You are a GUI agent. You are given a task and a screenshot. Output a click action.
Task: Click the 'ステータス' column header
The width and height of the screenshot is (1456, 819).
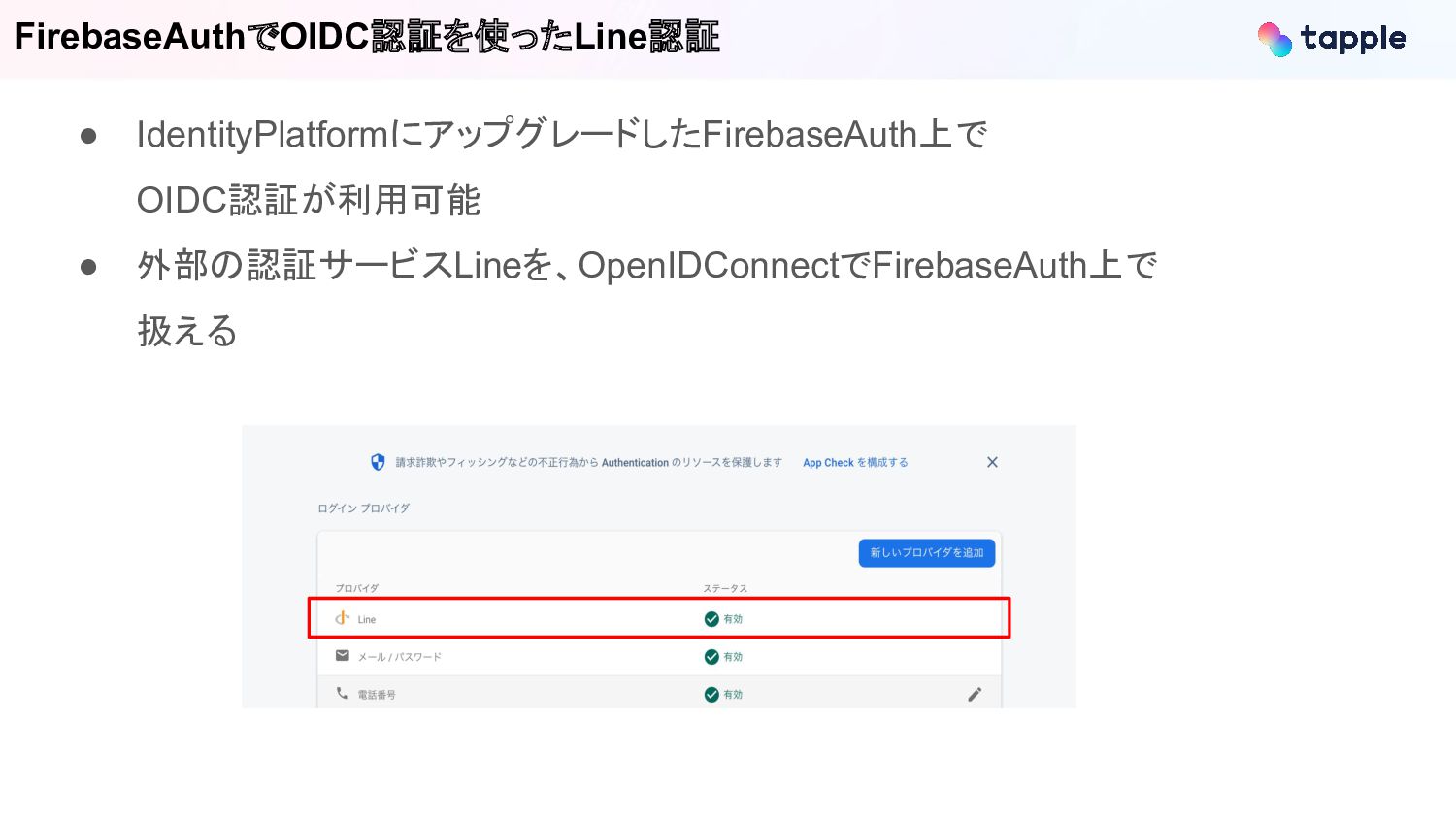click(x=725, y=588)
